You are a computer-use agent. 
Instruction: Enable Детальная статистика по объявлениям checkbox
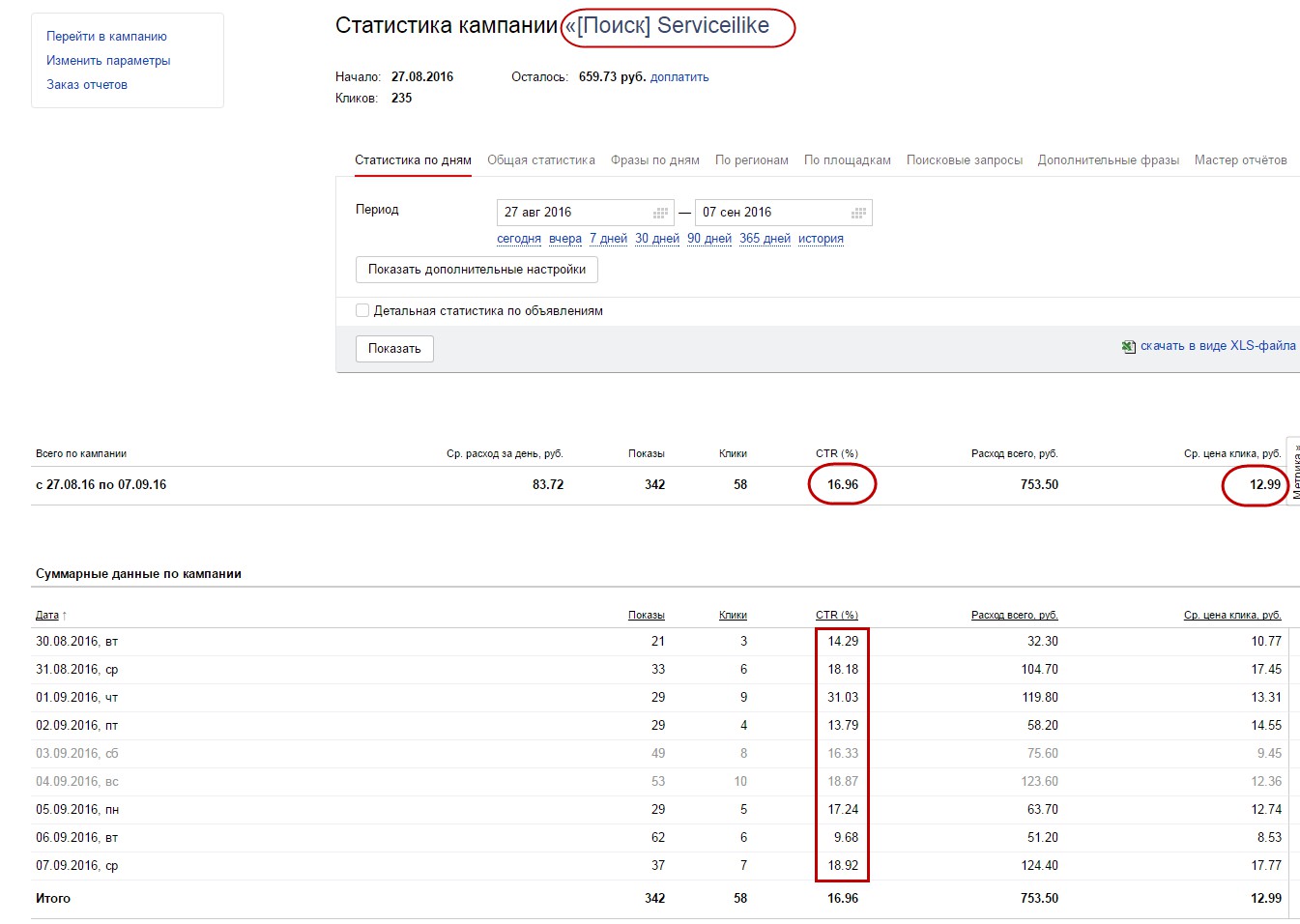click(x=362, y=310)
